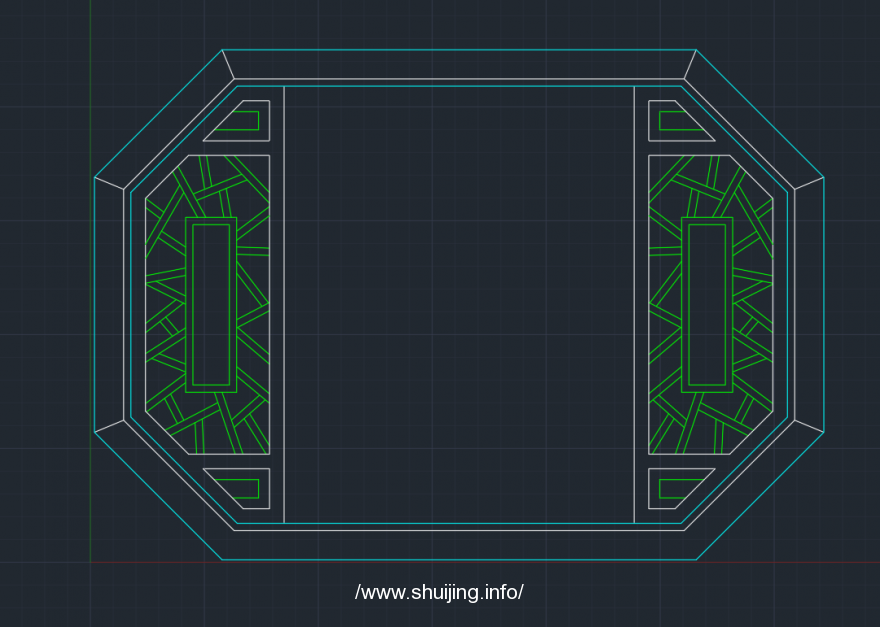Pick the green rectangle in left lattice panel
The image size is (880, 627).
(211, 305)
